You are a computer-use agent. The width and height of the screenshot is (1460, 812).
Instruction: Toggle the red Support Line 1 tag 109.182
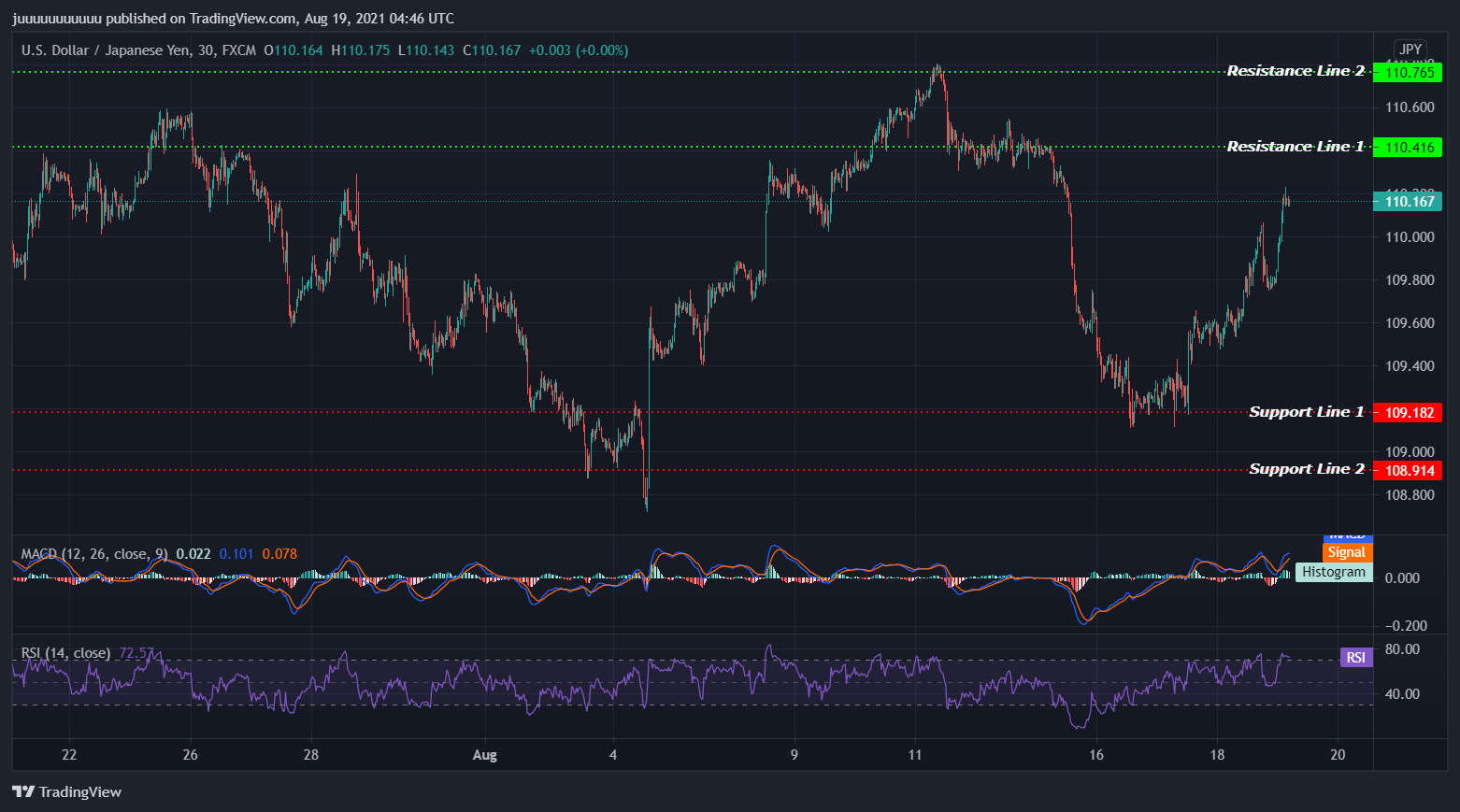[x=1409, y=412]
